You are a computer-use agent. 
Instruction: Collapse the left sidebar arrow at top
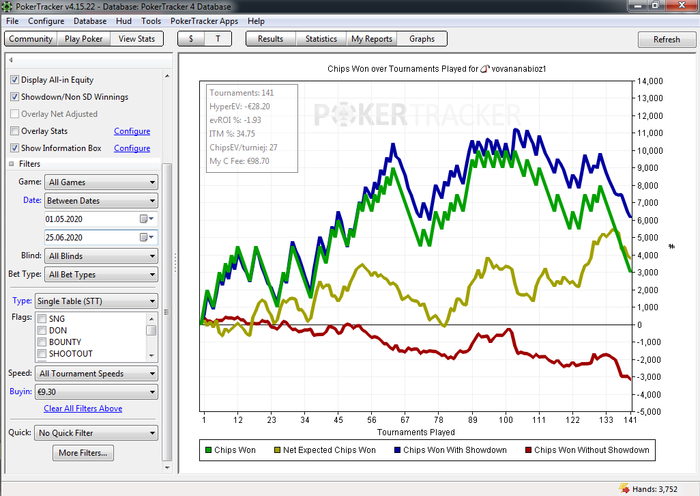pyautogui.click(x=11, y=60)
